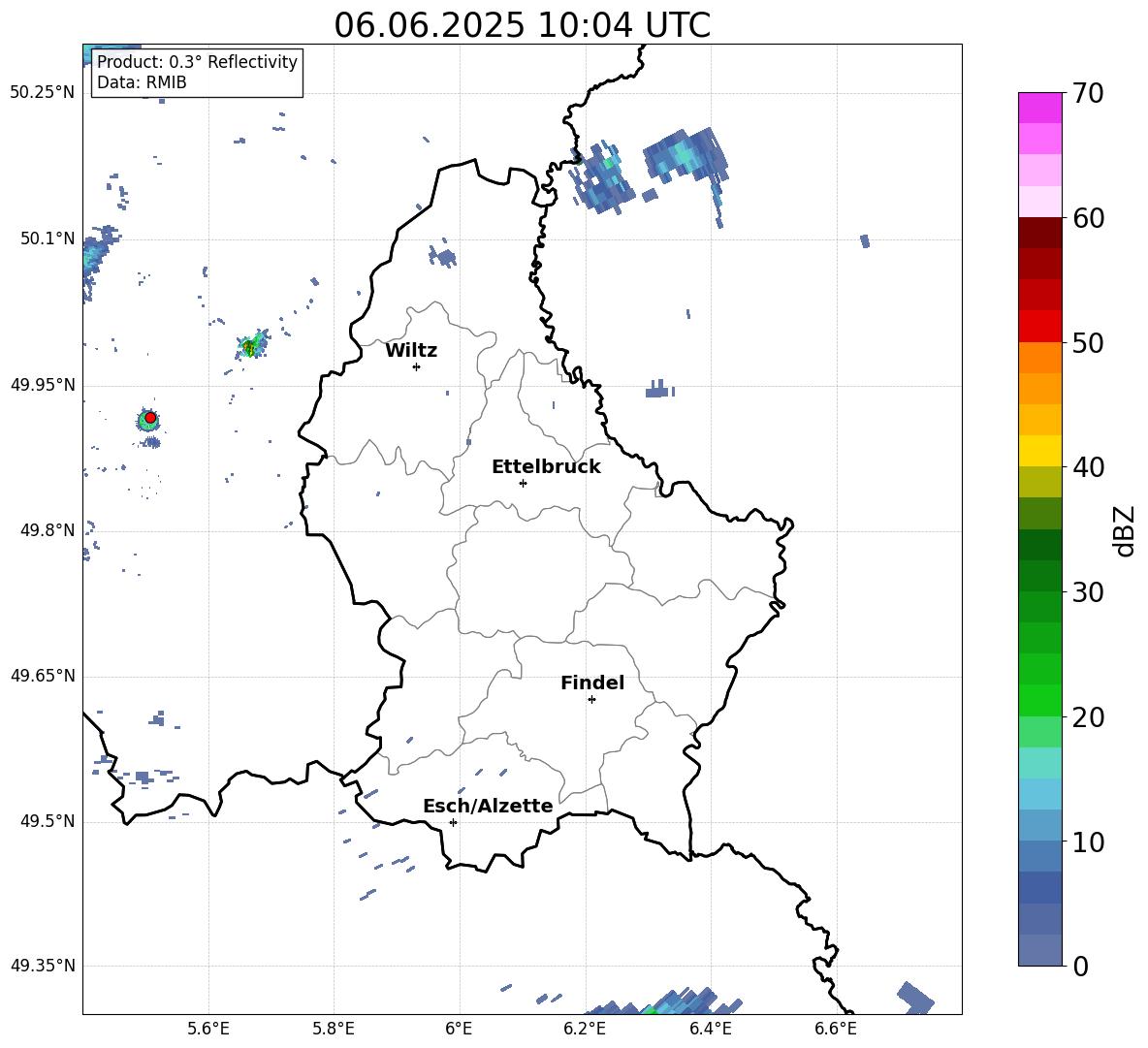Pick the bright red color band on colorbar
Image resolution: width=1148 pixels, height=1048 pixels.
[1039, 327]
